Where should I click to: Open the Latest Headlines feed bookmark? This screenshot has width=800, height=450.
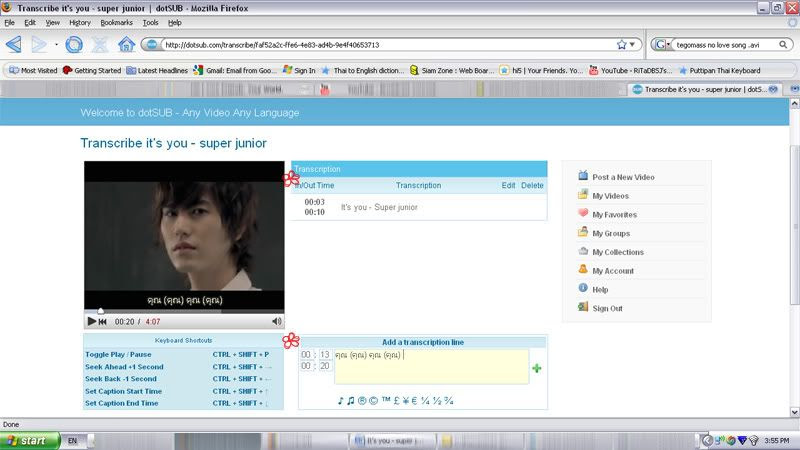tap(157, 70)
